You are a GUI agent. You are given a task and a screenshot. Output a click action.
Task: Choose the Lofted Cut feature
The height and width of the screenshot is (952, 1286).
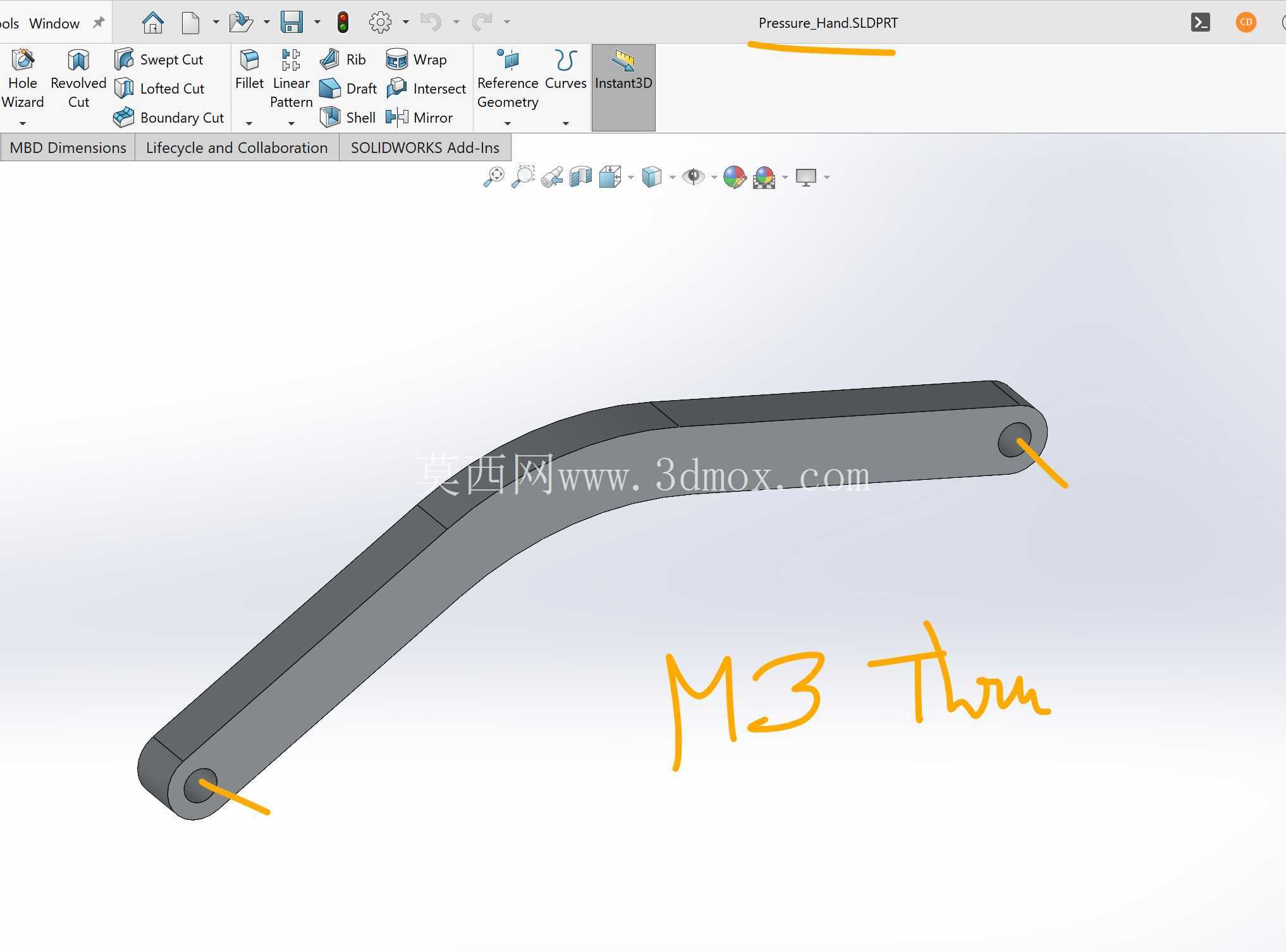[x=159, y=88]
